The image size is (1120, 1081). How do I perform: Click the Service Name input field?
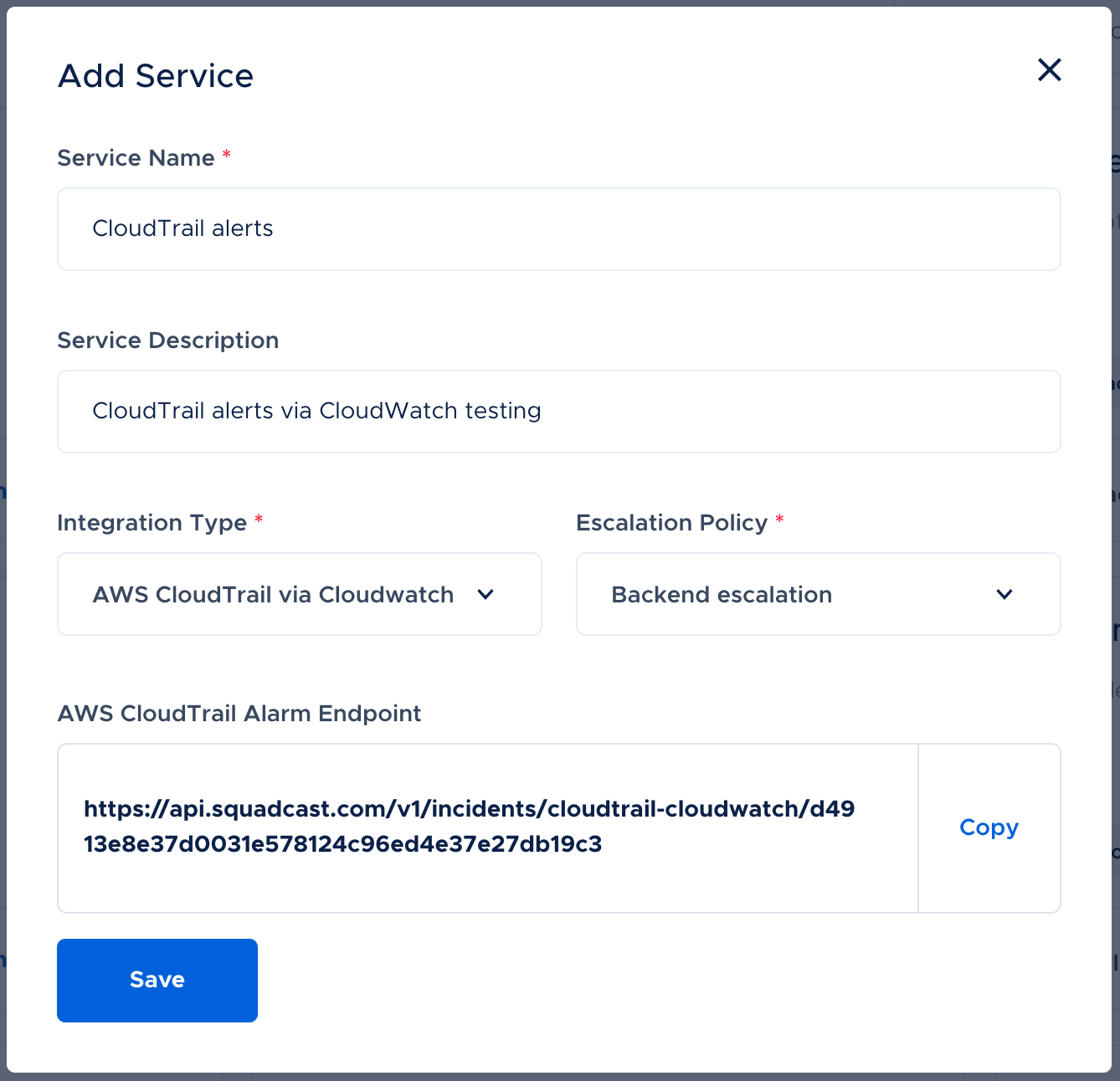[559, 229]
